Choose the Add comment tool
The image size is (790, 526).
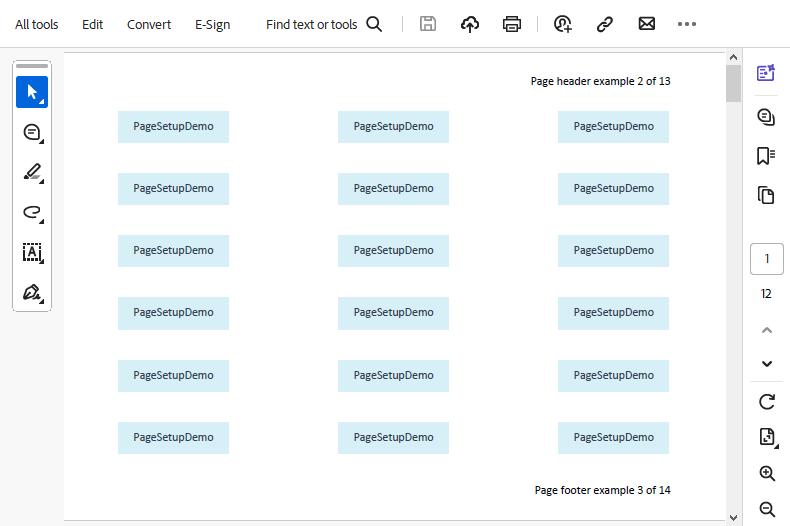[32, 132]
